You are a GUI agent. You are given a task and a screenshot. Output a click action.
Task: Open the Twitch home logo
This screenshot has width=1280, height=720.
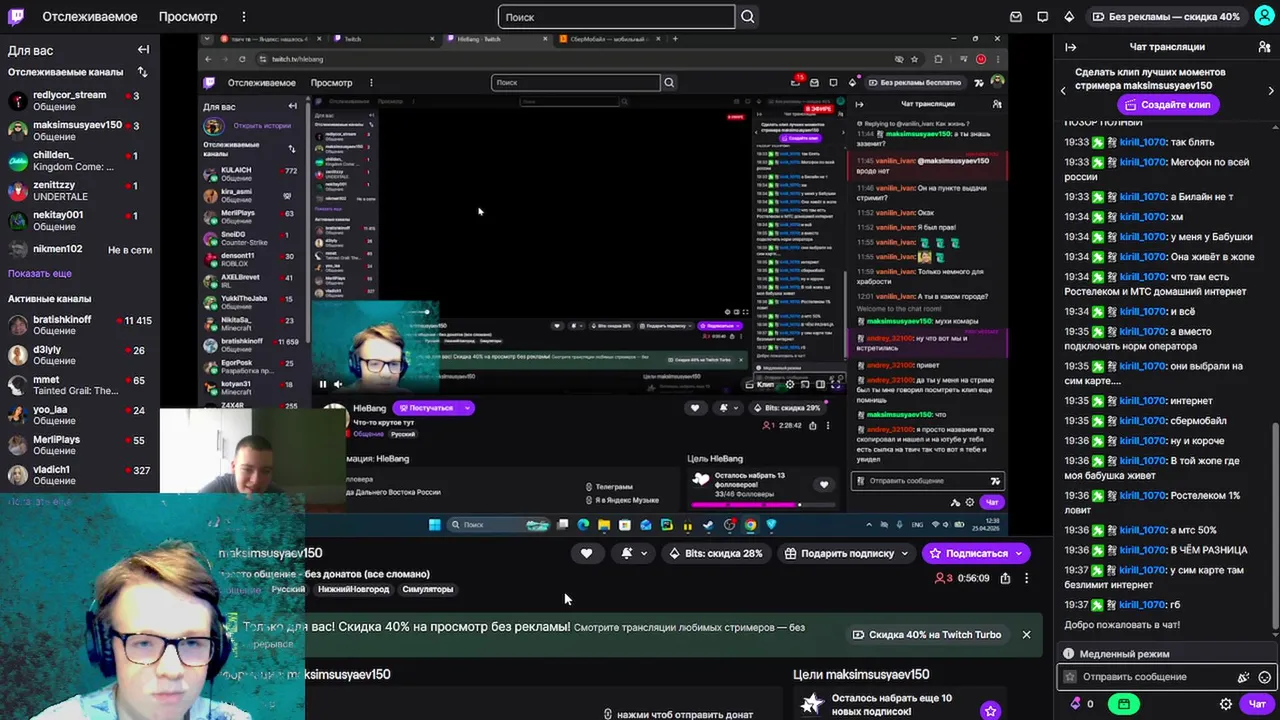point(17,16)
